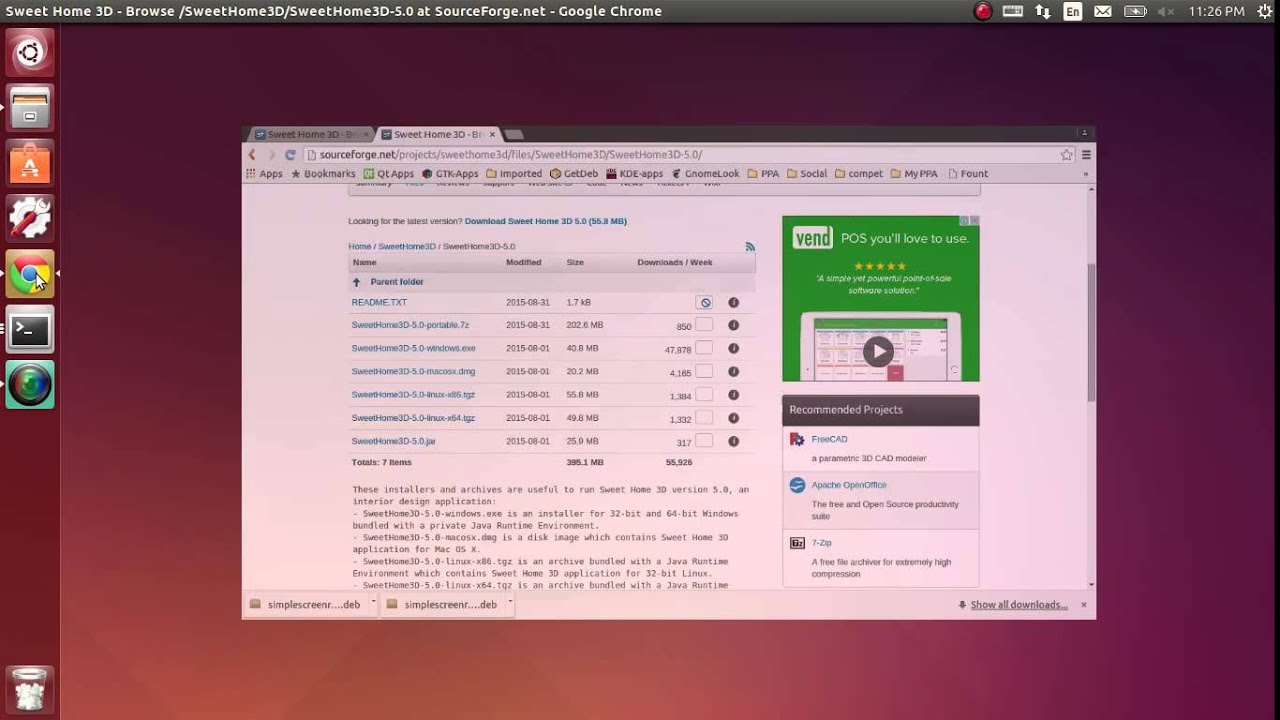Viewport: 1280px width, 720px height.
Task: Open the GnomeLook bookmark
Action: 705,174
